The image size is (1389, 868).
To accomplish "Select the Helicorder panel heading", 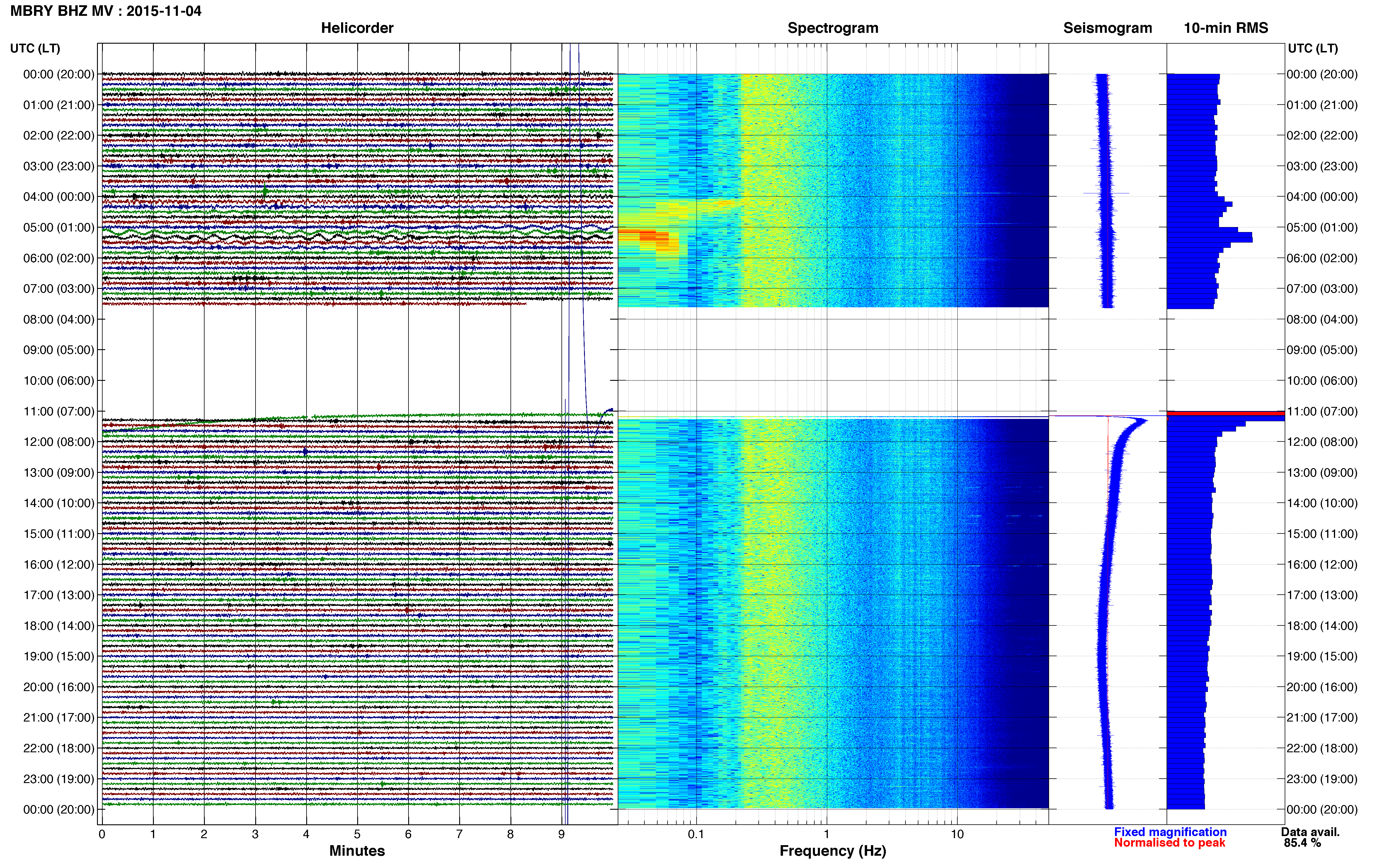I will 357,28.
